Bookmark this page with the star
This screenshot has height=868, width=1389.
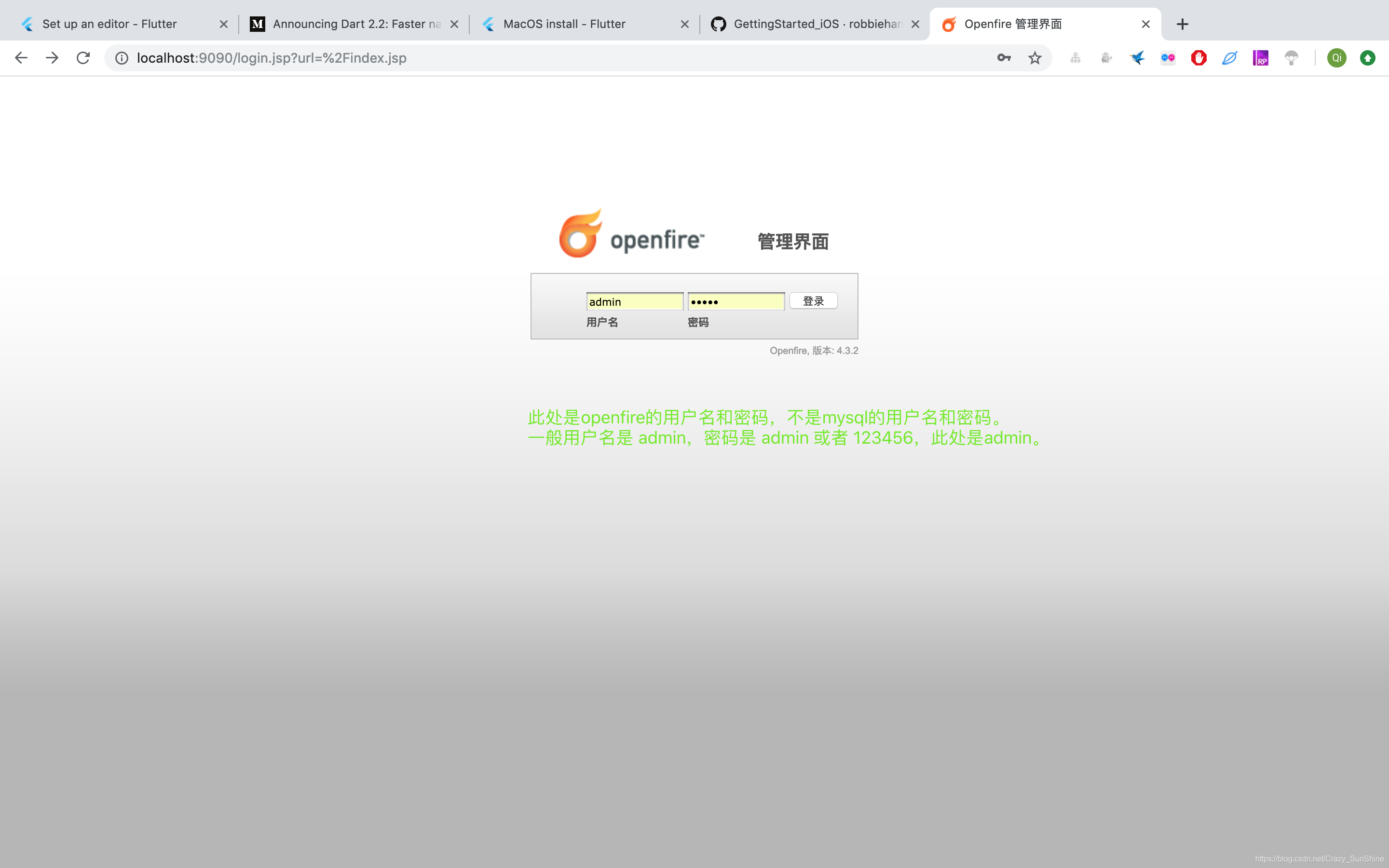coord(1035,58)
